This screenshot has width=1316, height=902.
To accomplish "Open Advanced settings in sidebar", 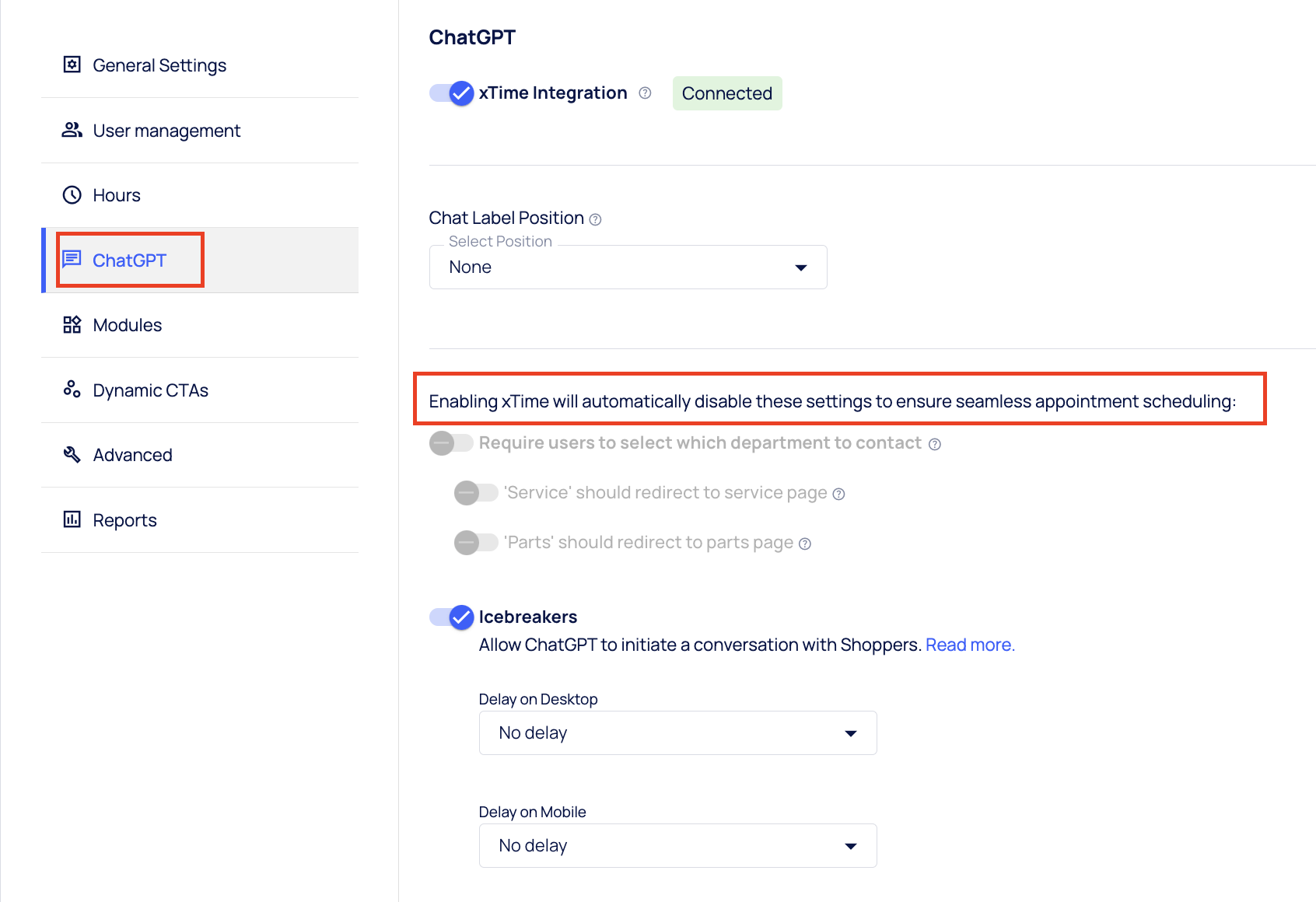I will tap(200, 455).
